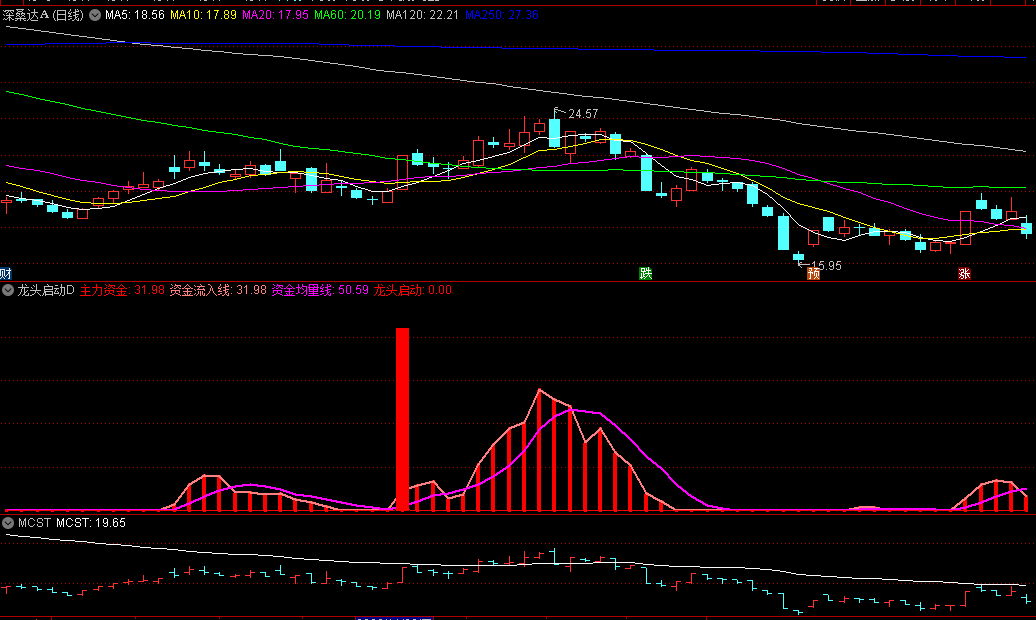Select the 深桑达A (日线) chart title
The width and height of the screenshot is (1036, 620).
click(x=43, y=15)
